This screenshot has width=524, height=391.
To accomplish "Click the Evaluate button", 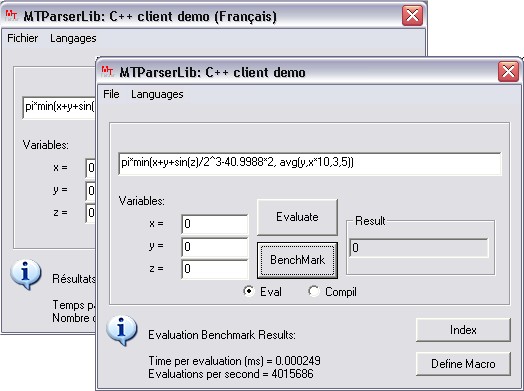I will 297,217.
